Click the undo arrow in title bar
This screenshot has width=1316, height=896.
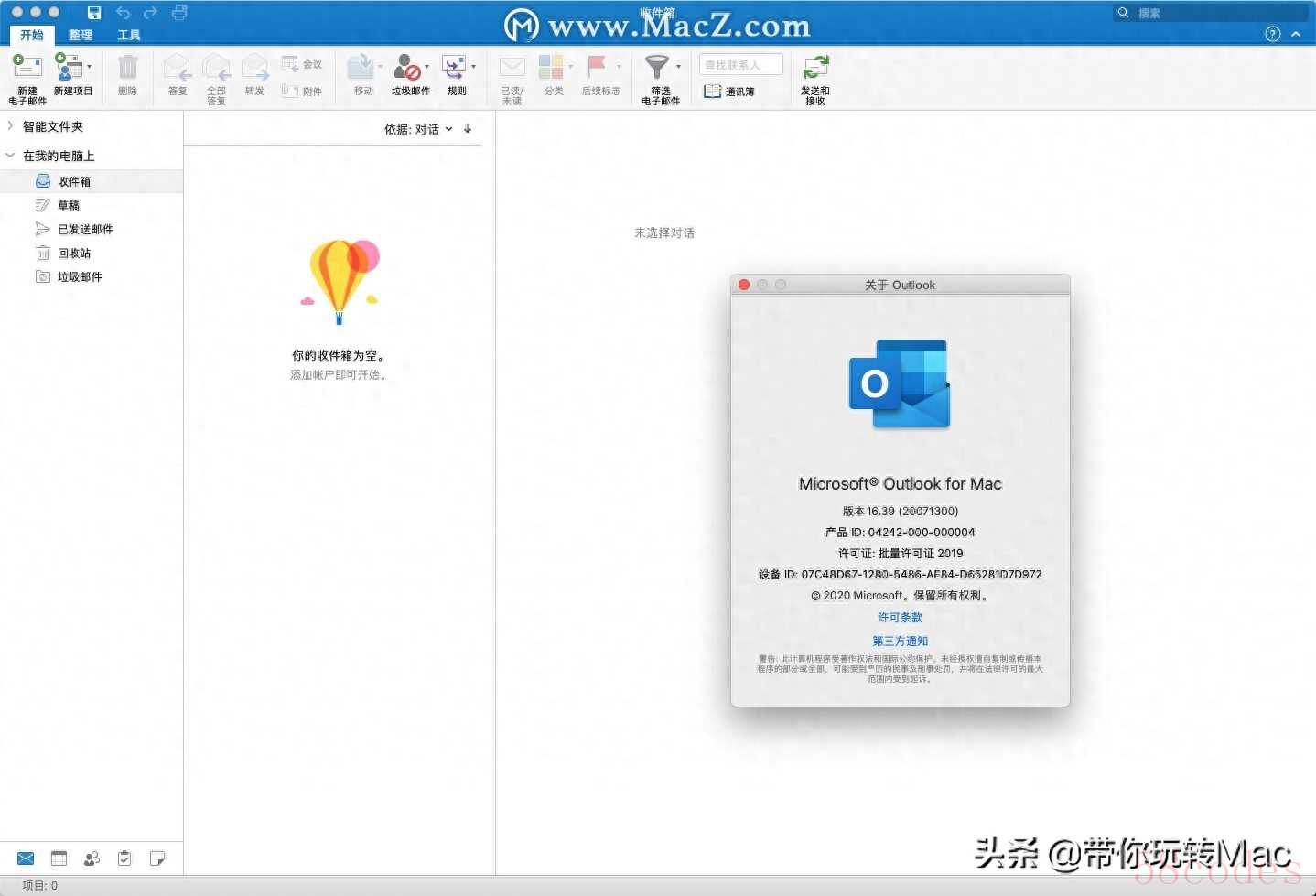[123, 12]
